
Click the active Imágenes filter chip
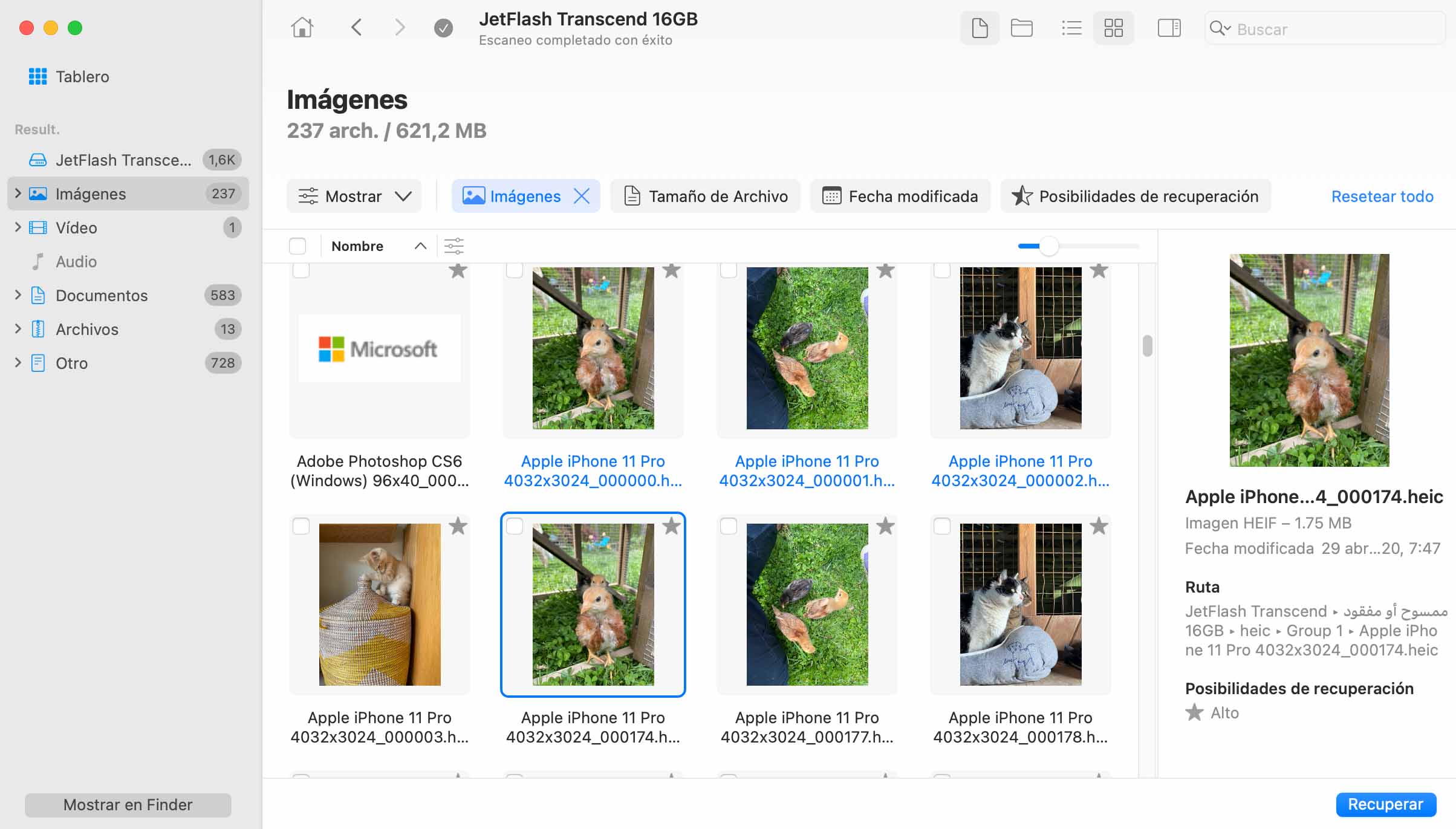(x=525, y=196)
